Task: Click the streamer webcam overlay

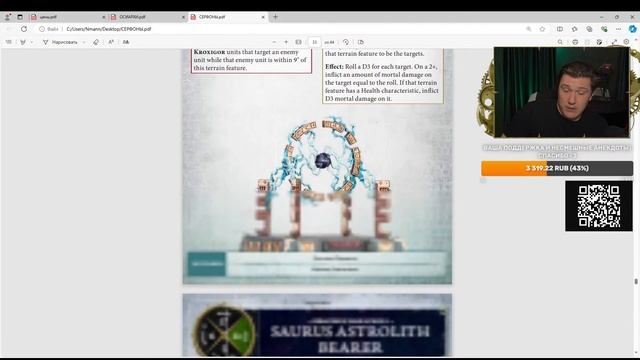Action: 562,92
